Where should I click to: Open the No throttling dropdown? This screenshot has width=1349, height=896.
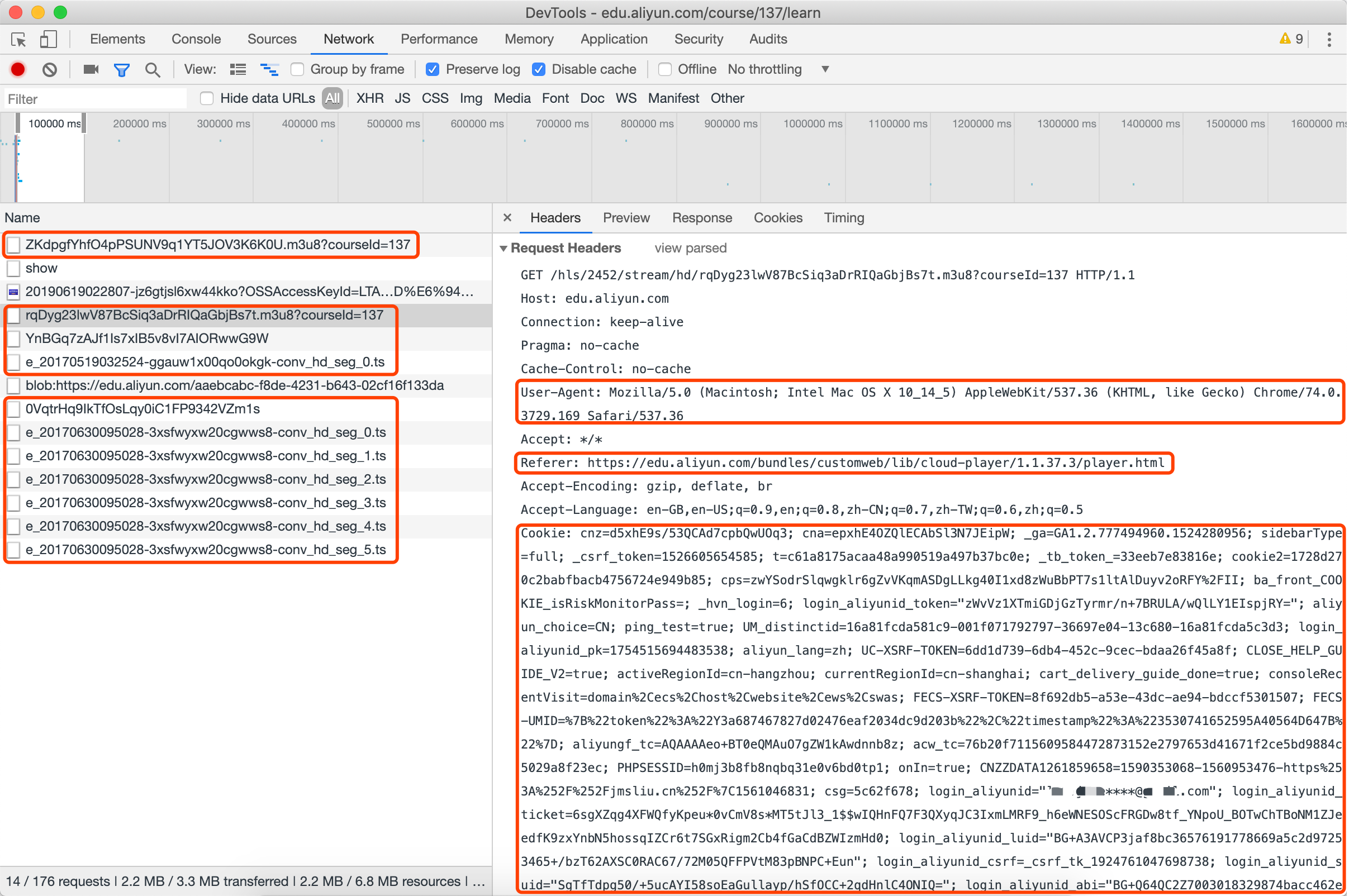click(777, 69)
